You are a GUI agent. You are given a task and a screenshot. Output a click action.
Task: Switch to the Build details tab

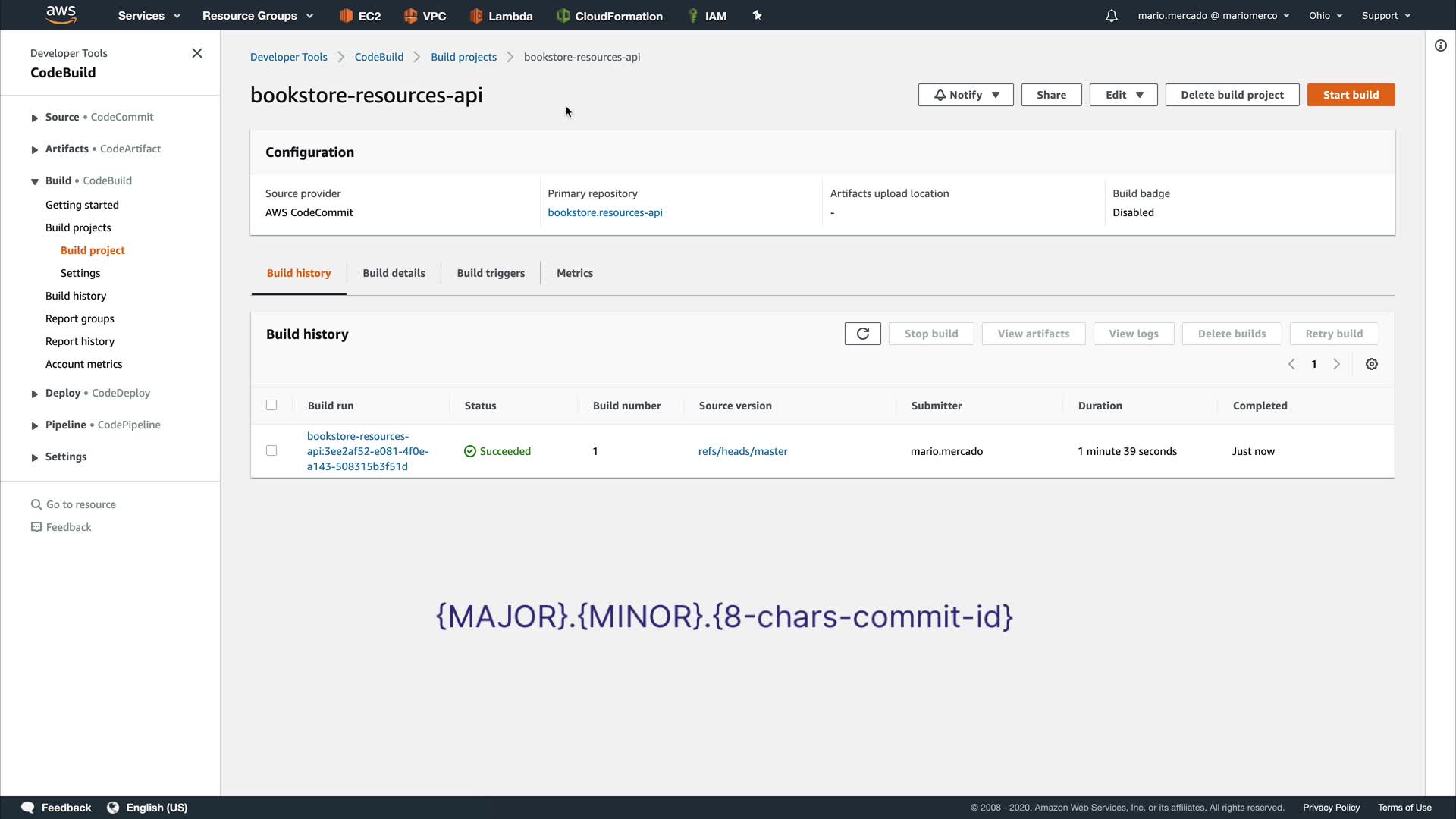(x=394, y=273)
